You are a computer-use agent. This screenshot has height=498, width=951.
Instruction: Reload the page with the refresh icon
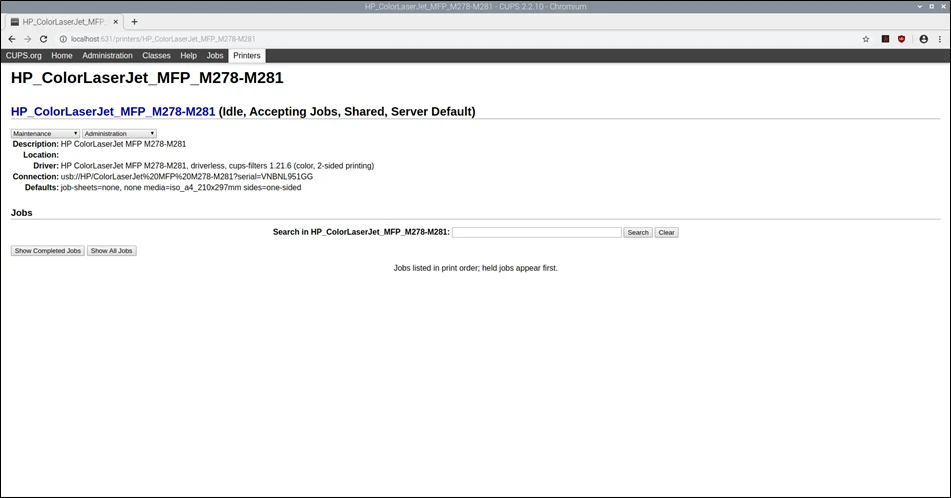click(44, 39)
